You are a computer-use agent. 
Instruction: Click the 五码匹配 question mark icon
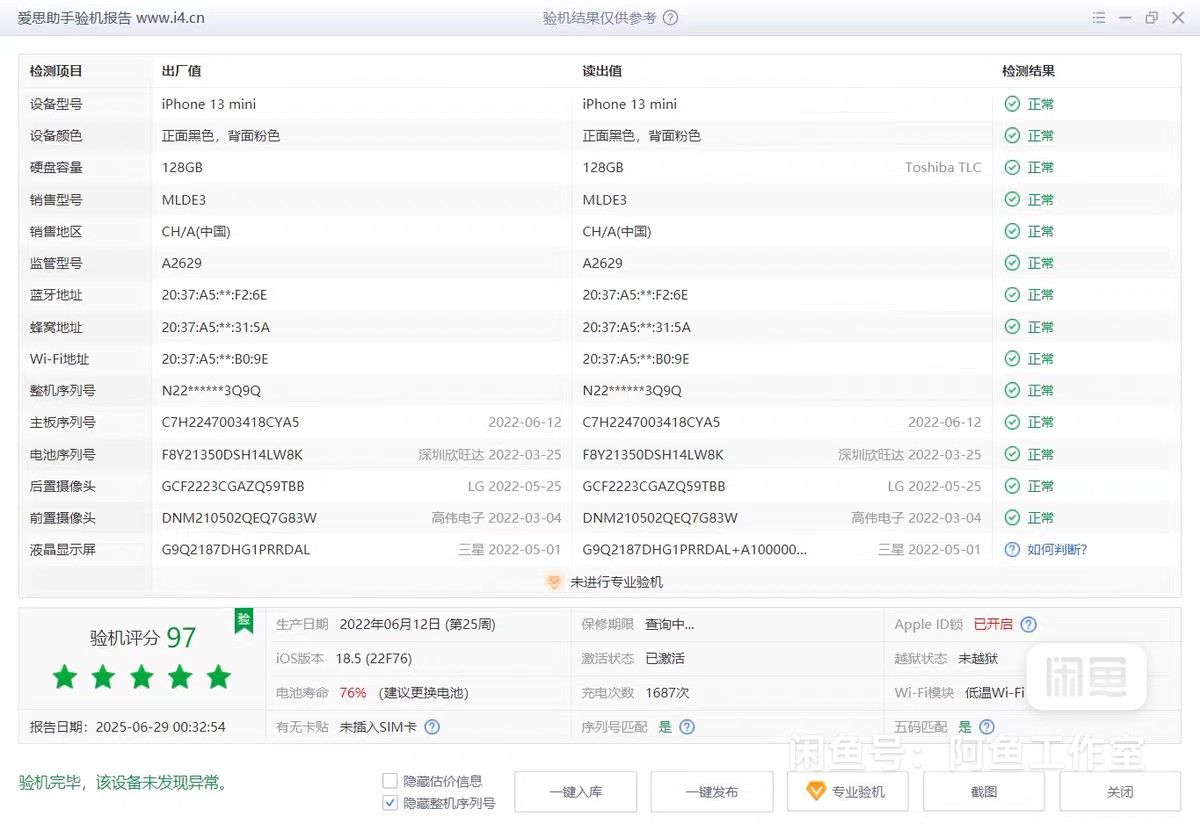987,727
